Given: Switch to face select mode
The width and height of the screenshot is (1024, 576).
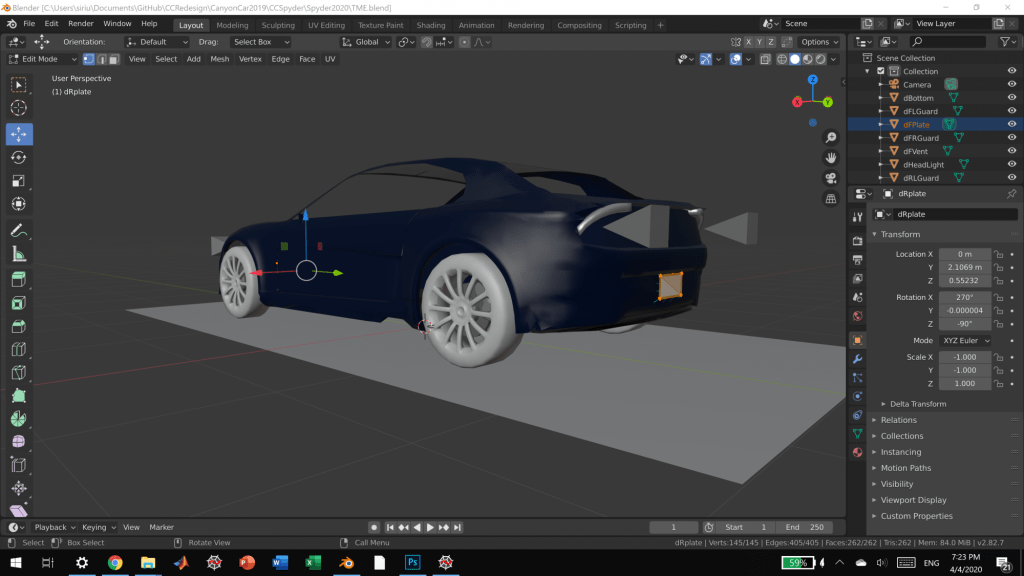Looking at the screenshot, I should [114, 59].
